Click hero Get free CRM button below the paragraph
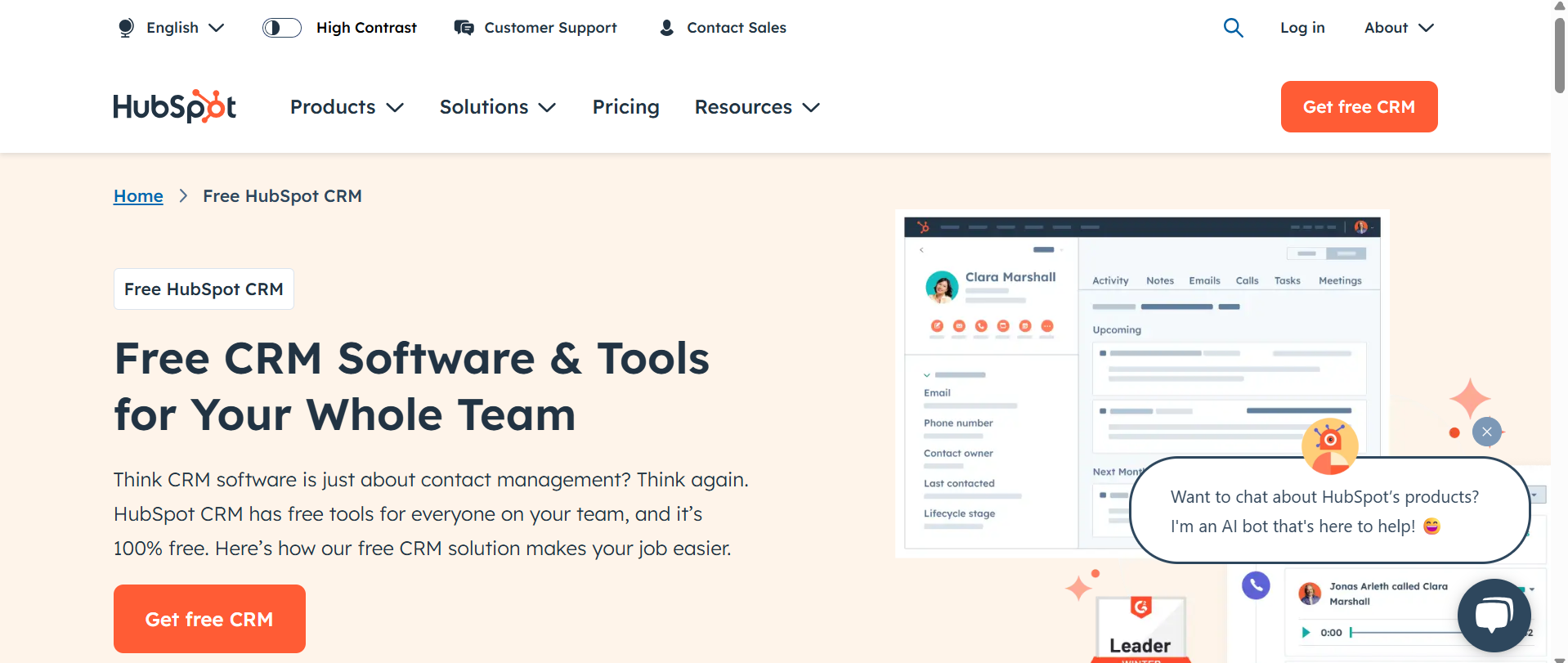 (209, 619)
